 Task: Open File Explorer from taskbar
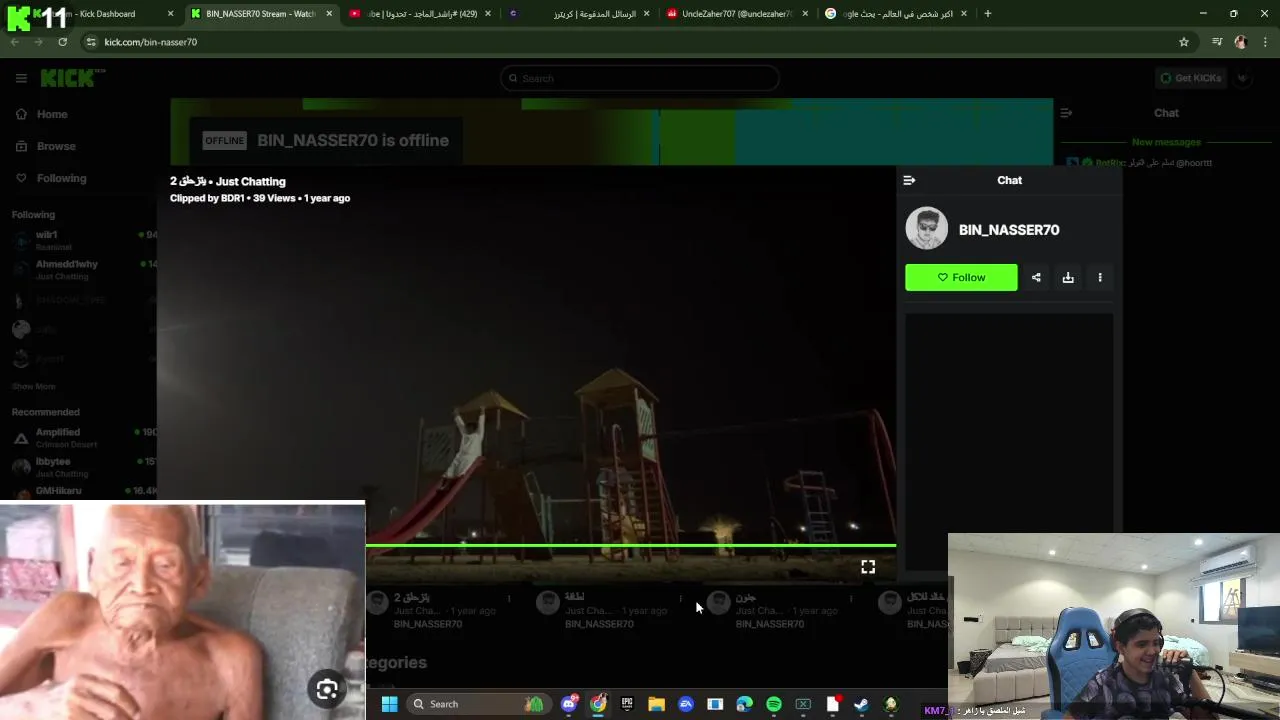click(656, 704)
